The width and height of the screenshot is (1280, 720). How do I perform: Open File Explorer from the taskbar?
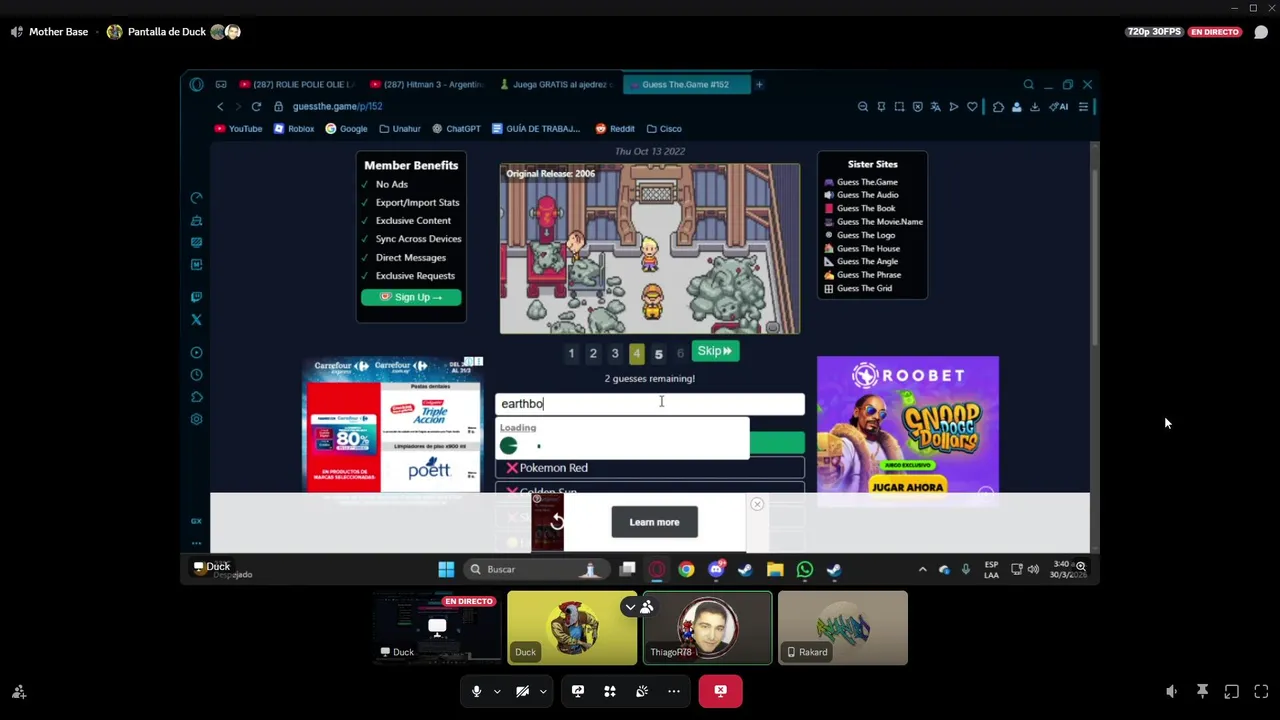pyautogui.click(x=775, y=569)
